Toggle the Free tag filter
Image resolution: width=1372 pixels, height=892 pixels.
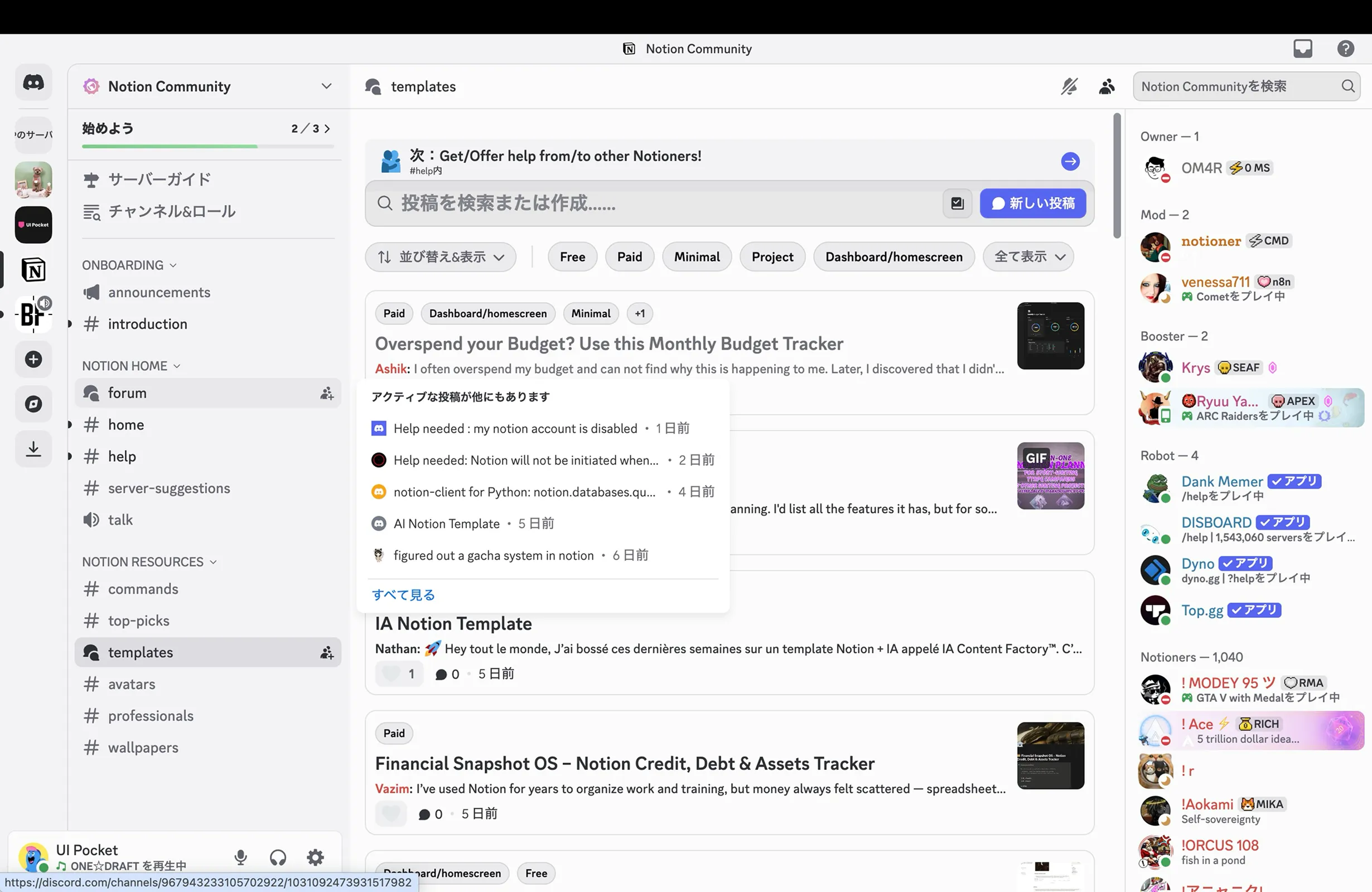(x=572, y=257)
